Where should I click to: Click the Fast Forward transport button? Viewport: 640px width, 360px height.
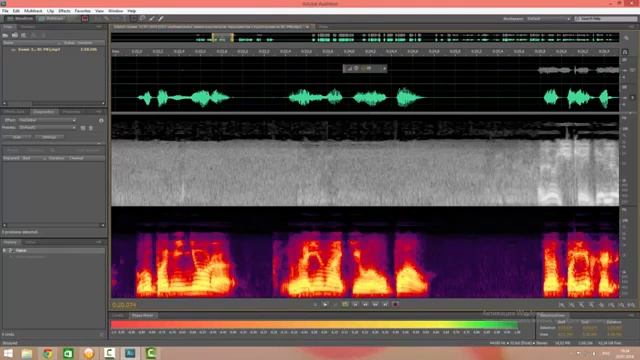pos(375,304)
